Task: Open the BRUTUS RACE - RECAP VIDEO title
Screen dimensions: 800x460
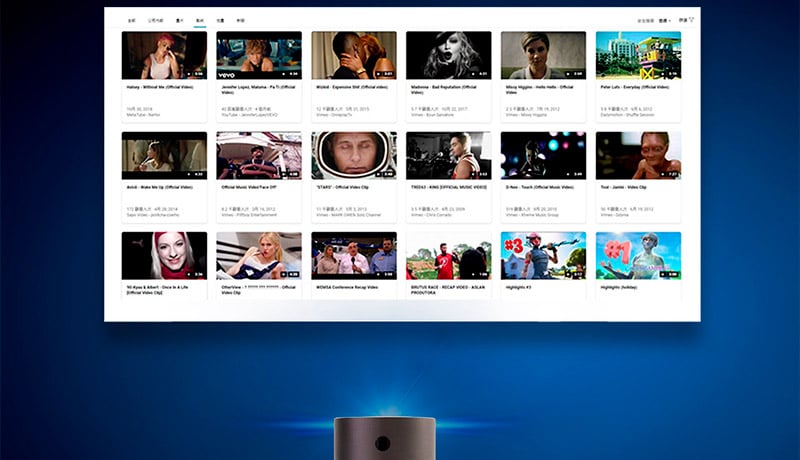Action: 448,290
